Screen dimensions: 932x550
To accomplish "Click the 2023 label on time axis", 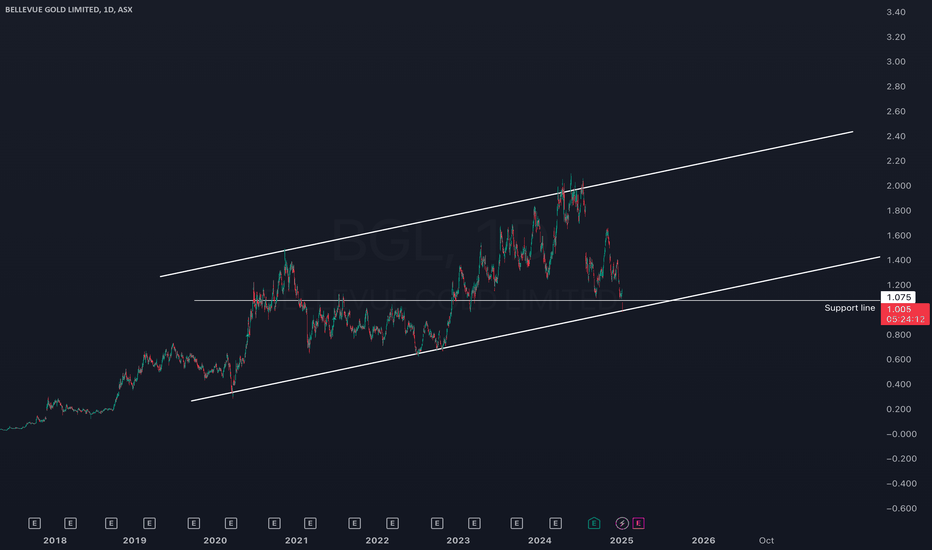I will click(458, 540).
